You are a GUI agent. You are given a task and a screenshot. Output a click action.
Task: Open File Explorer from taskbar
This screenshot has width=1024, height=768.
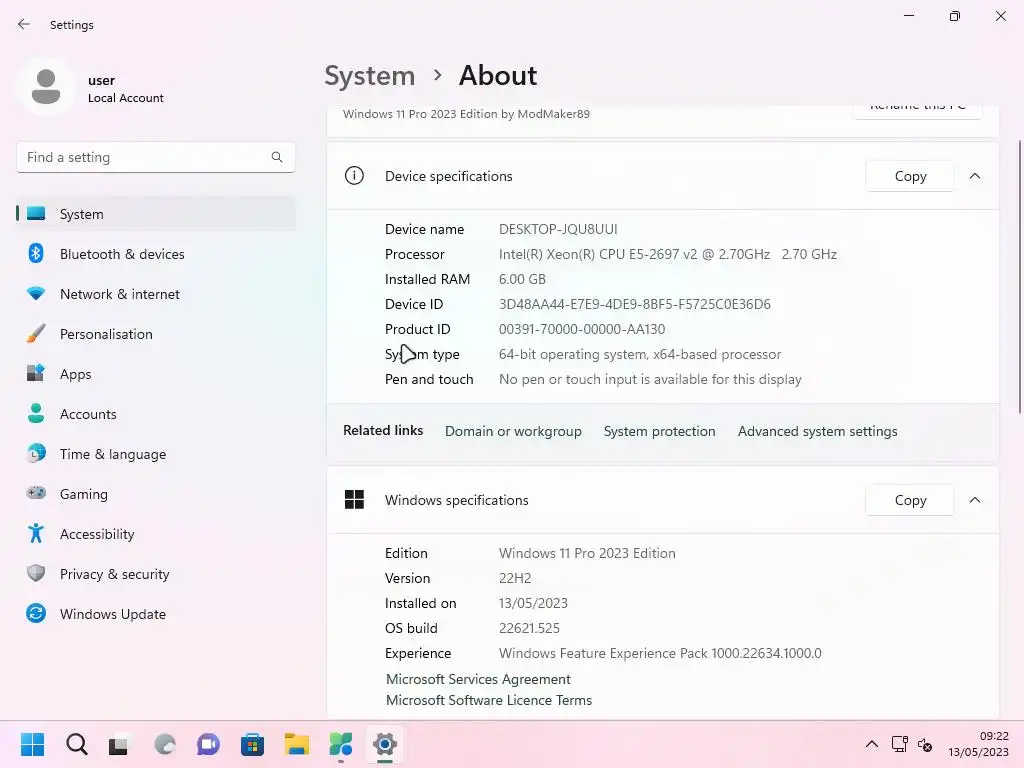tap(296, 744)
